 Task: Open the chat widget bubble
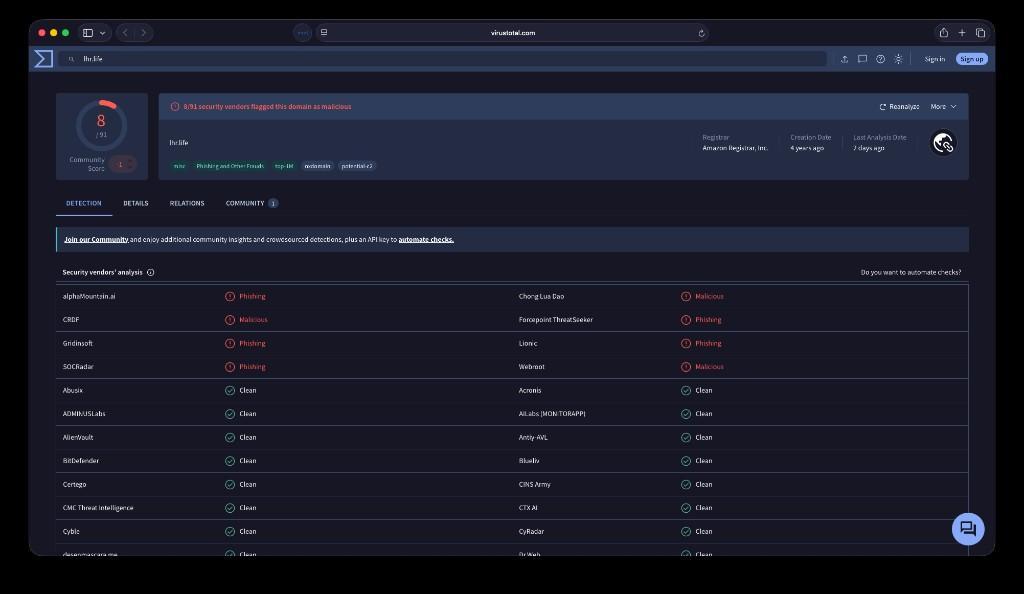968,529
